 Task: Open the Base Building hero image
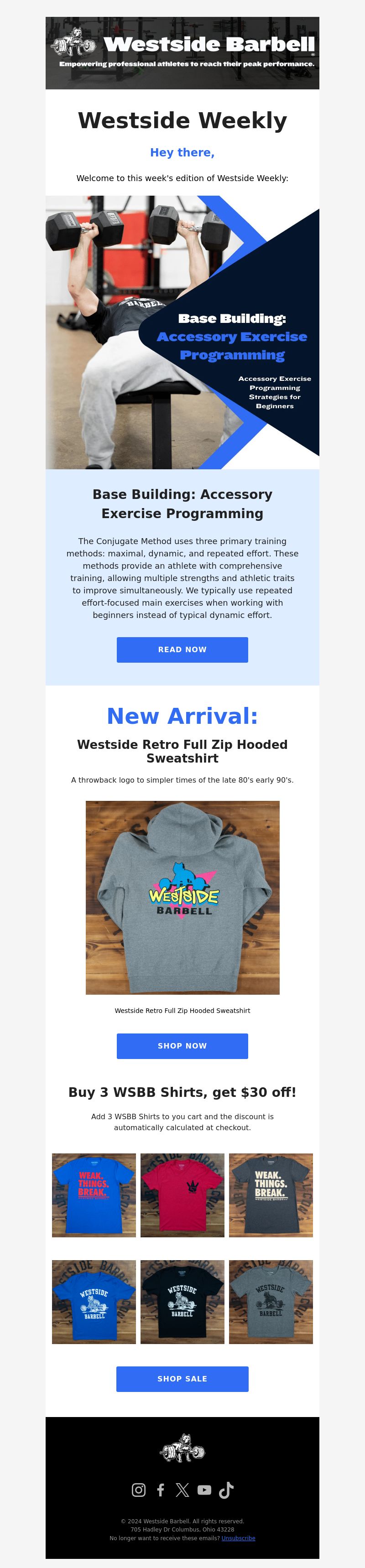182,332
